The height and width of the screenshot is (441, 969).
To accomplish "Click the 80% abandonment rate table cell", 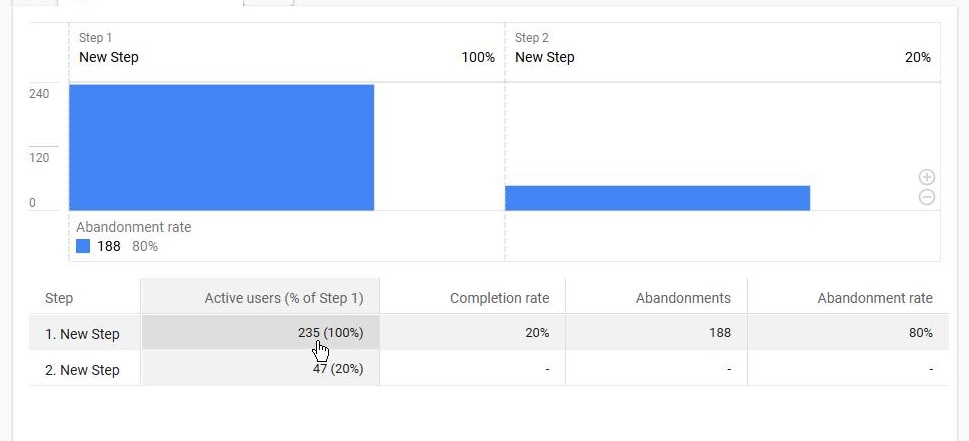I will [x=848, y=332].
